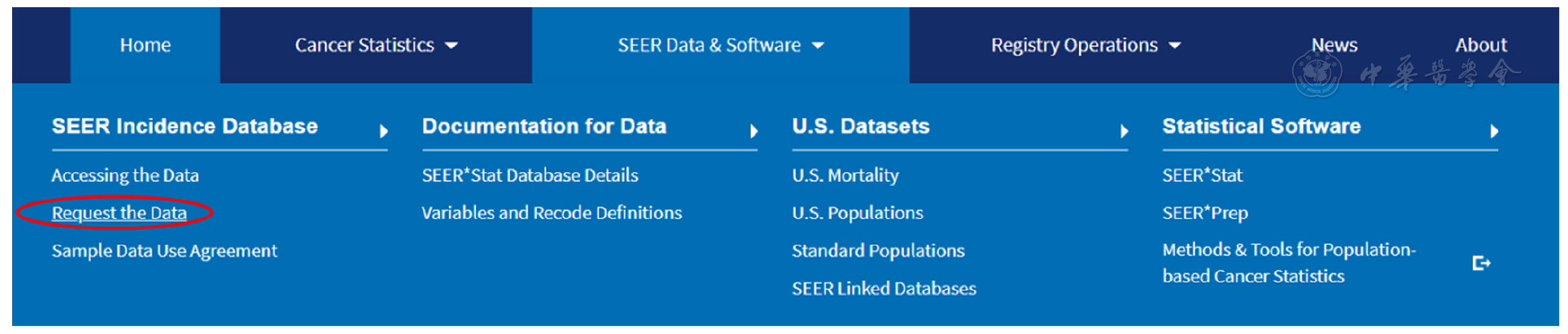1568x334 pixels.
Task: Expand the SEER Incidence Database arrow
Action: click(384, 131)
